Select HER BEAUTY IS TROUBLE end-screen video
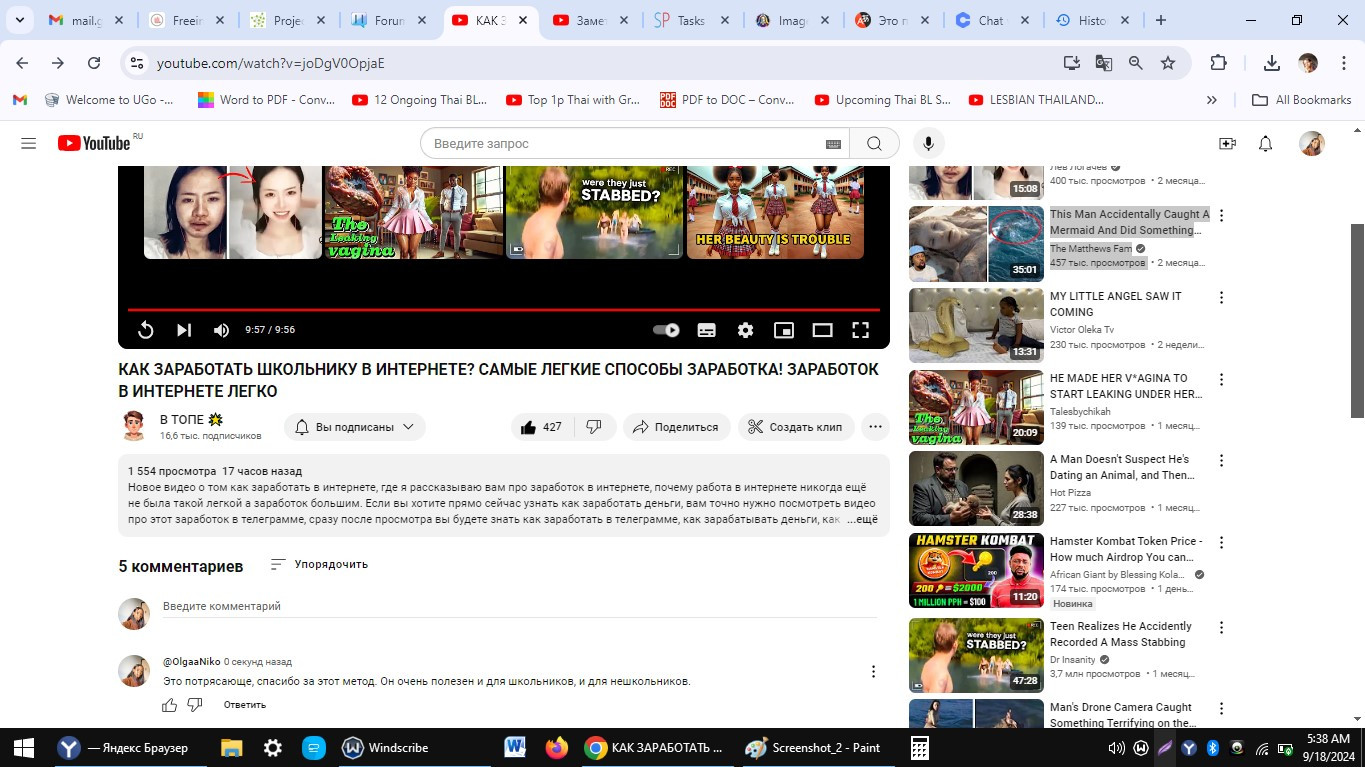This screenshot has height=767, width=1365. (775, 213)
